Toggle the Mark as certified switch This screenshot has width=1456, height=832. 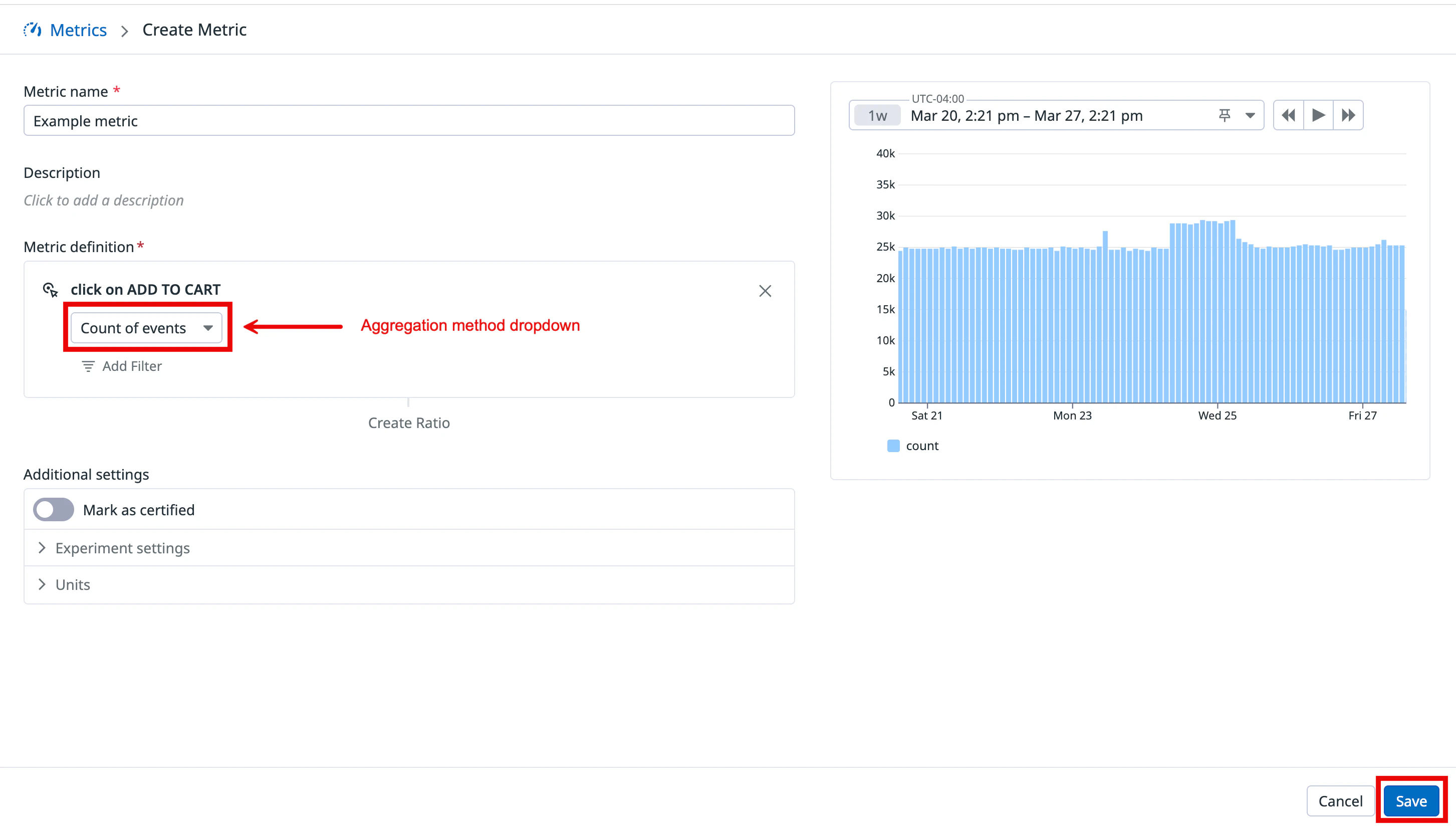pos(54,510)
